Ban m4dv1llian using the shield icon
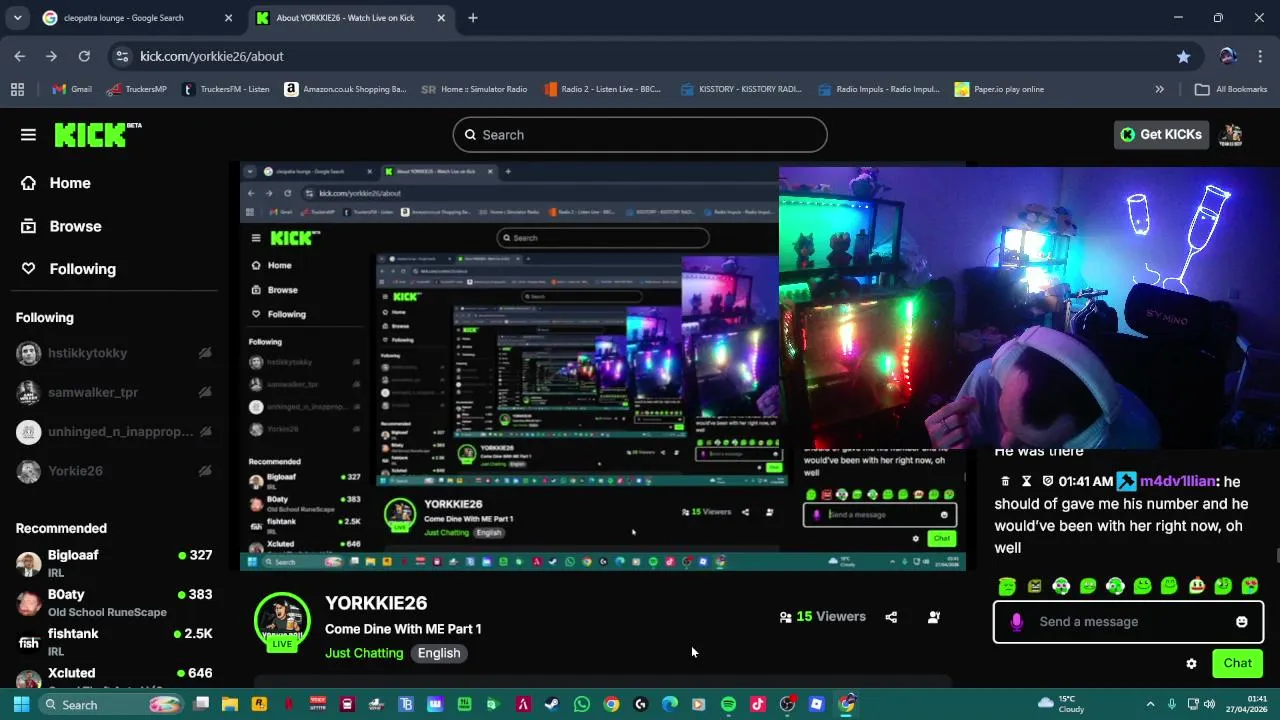Viewport: 1280px width, 720px height. pyautogui.click(x=1048, y=481)
